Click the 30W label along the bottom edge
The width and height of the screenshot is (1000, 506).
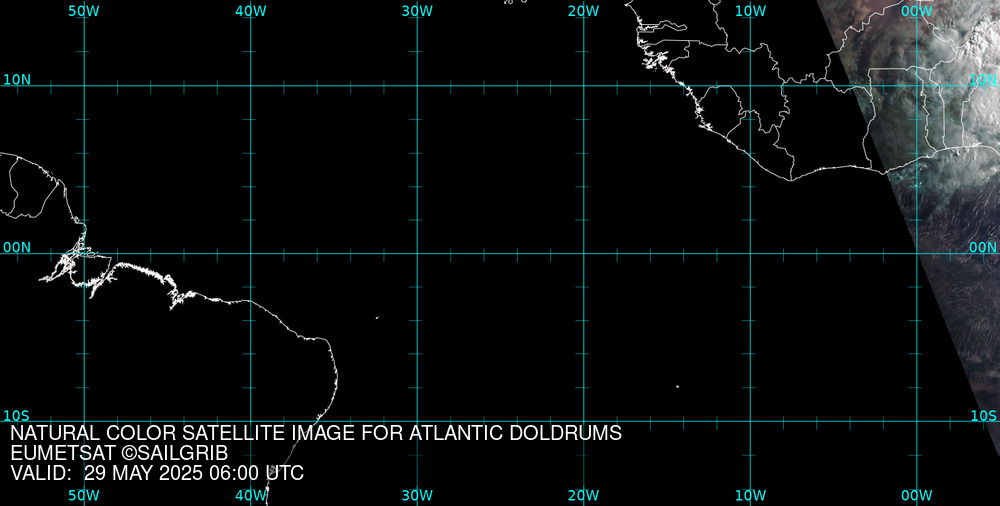point(417,496)
